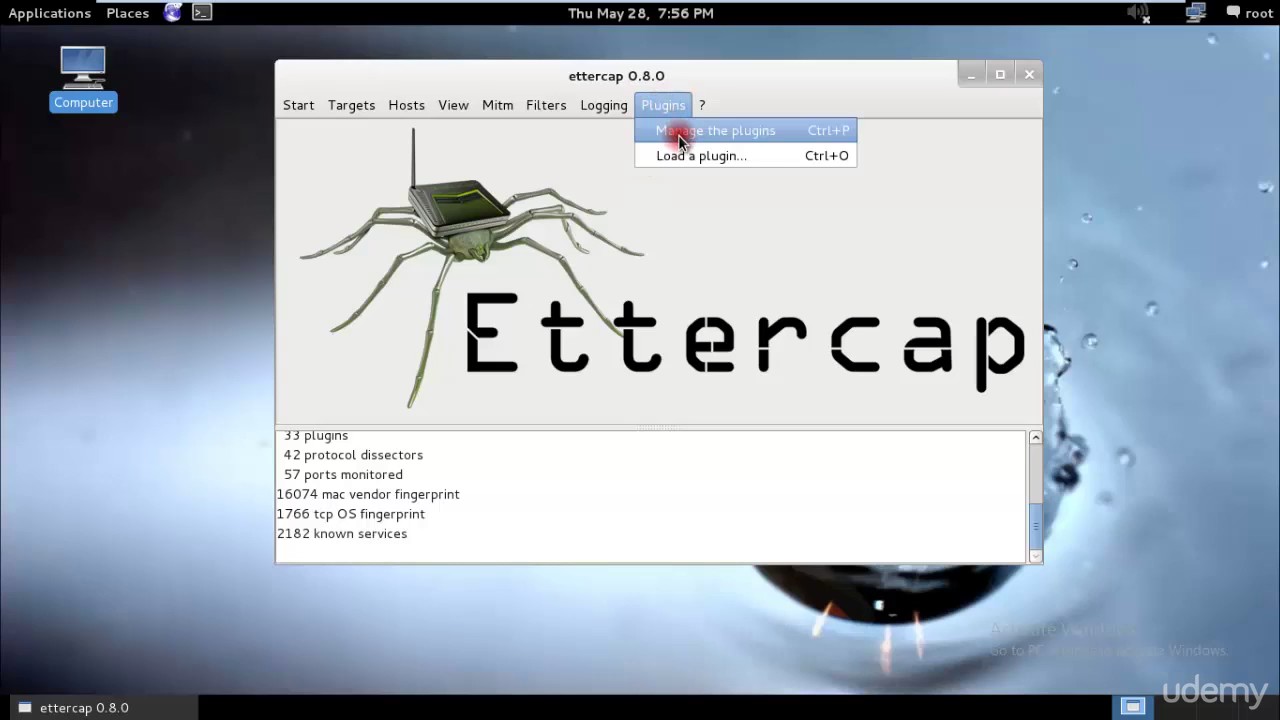Click the '2182 known services' line
This screenshot has height=720, width=1280.
coord(342,533)
